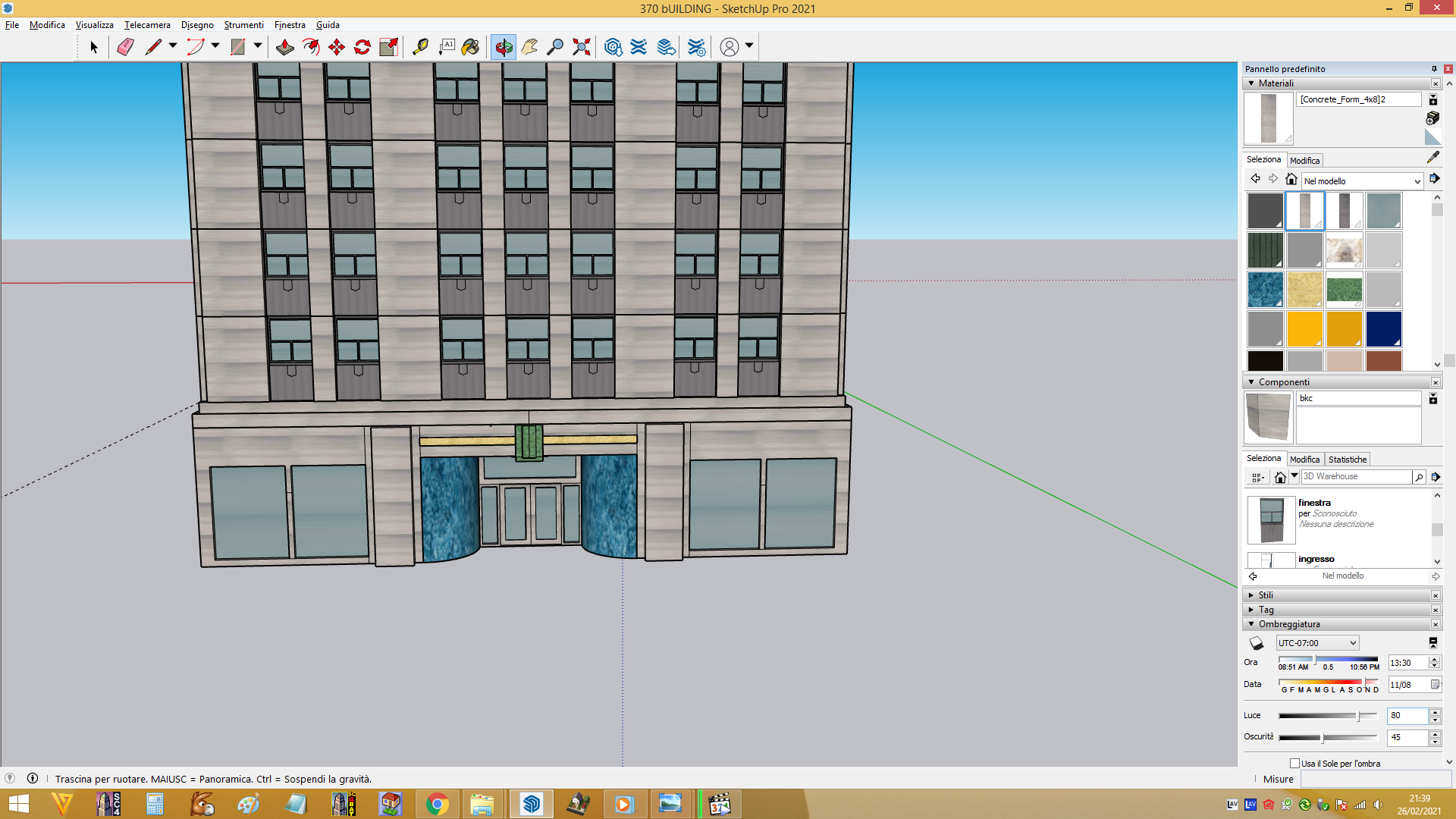Screen dimensions: 1456x819
Task: Click the Zoom Extents tool
Action: coord(582,47)
